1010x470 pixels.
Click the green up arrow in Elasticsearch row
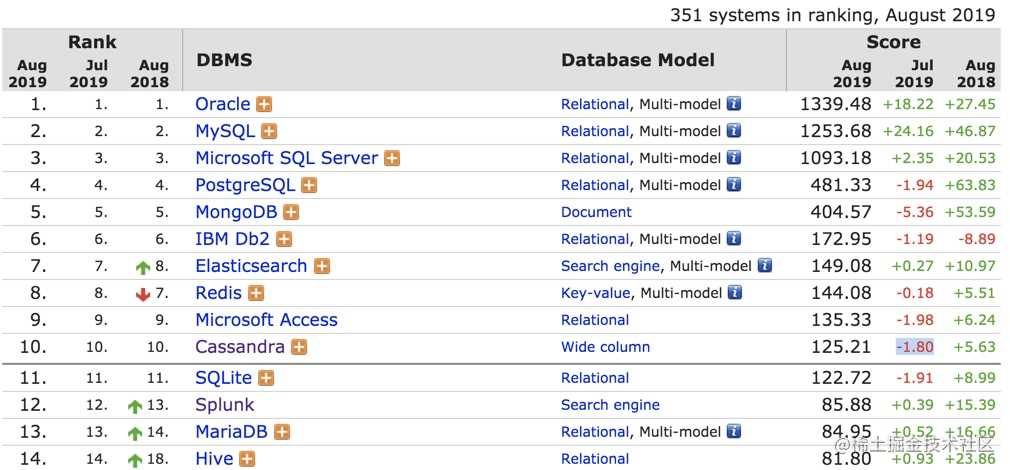click(x=143, y=268)
